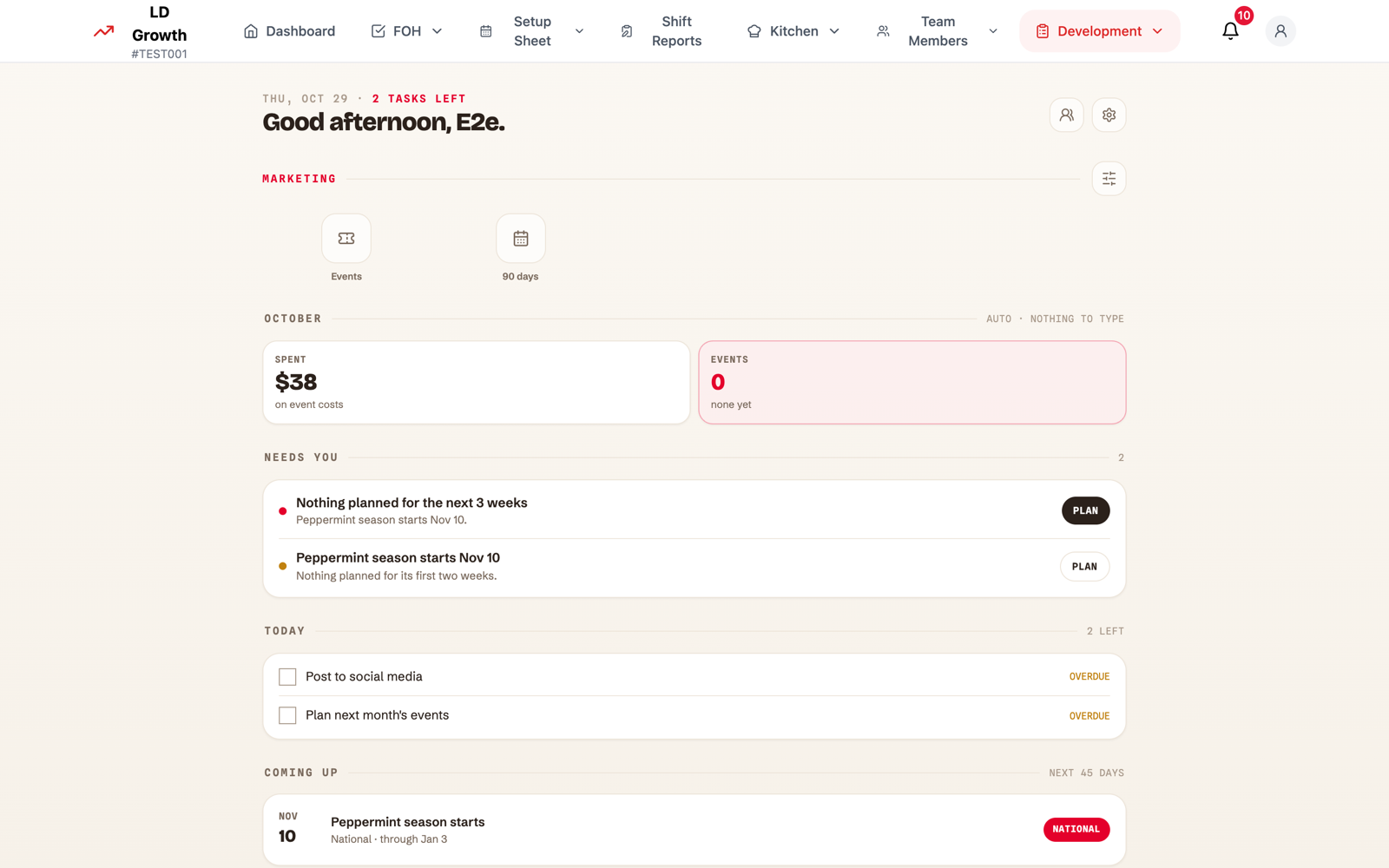1389x868 pixels.
Task: Expand the FOH dropdown chevron
Action: 438,31
